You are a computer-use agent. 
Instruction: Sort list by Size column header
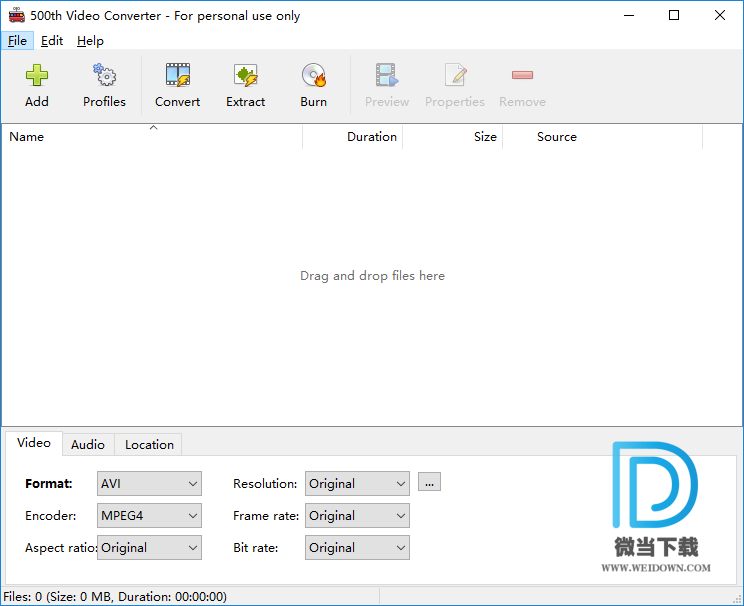point(453,137)
